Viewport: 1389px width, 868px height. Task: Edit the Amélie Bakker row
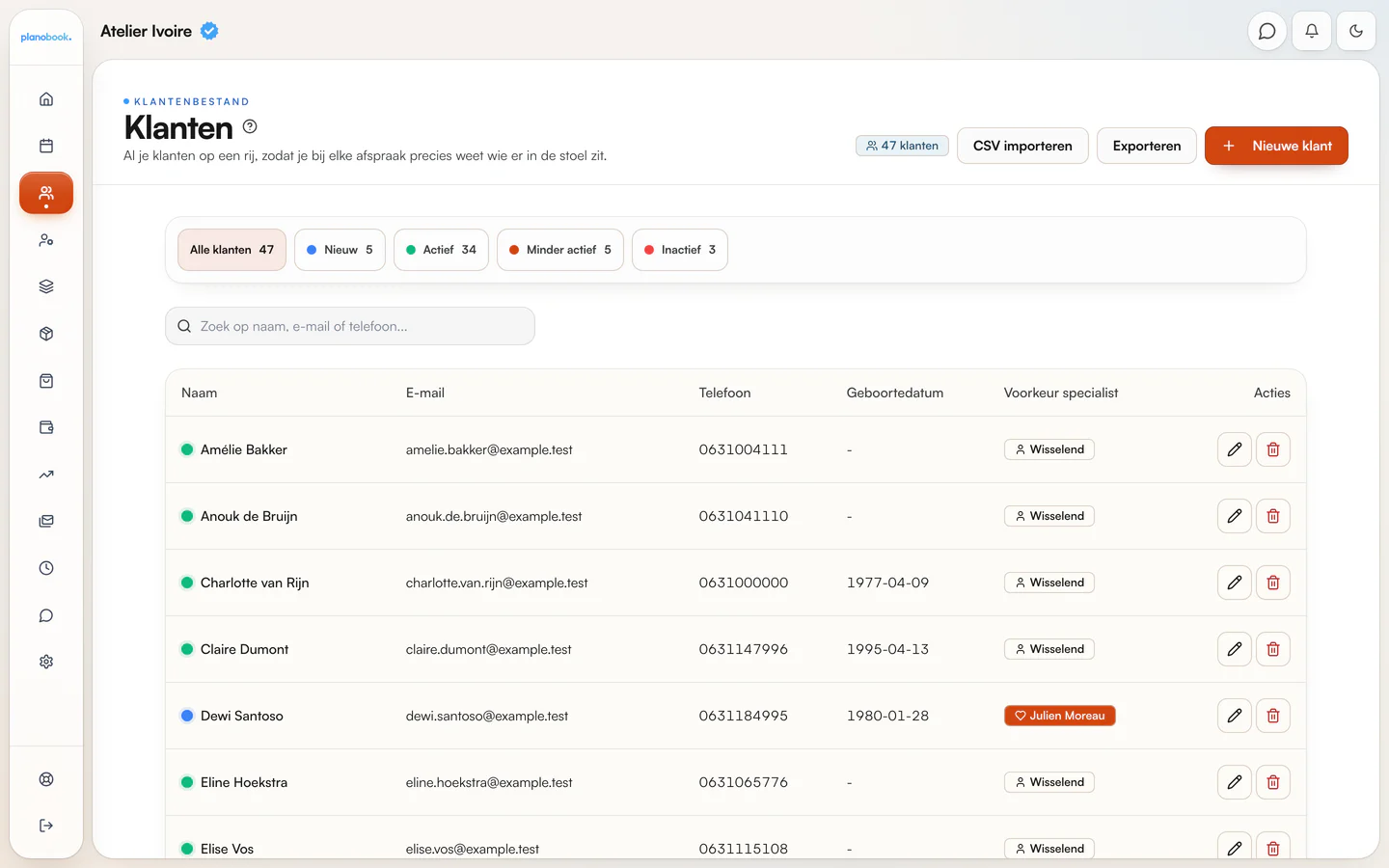point(1235,449)
